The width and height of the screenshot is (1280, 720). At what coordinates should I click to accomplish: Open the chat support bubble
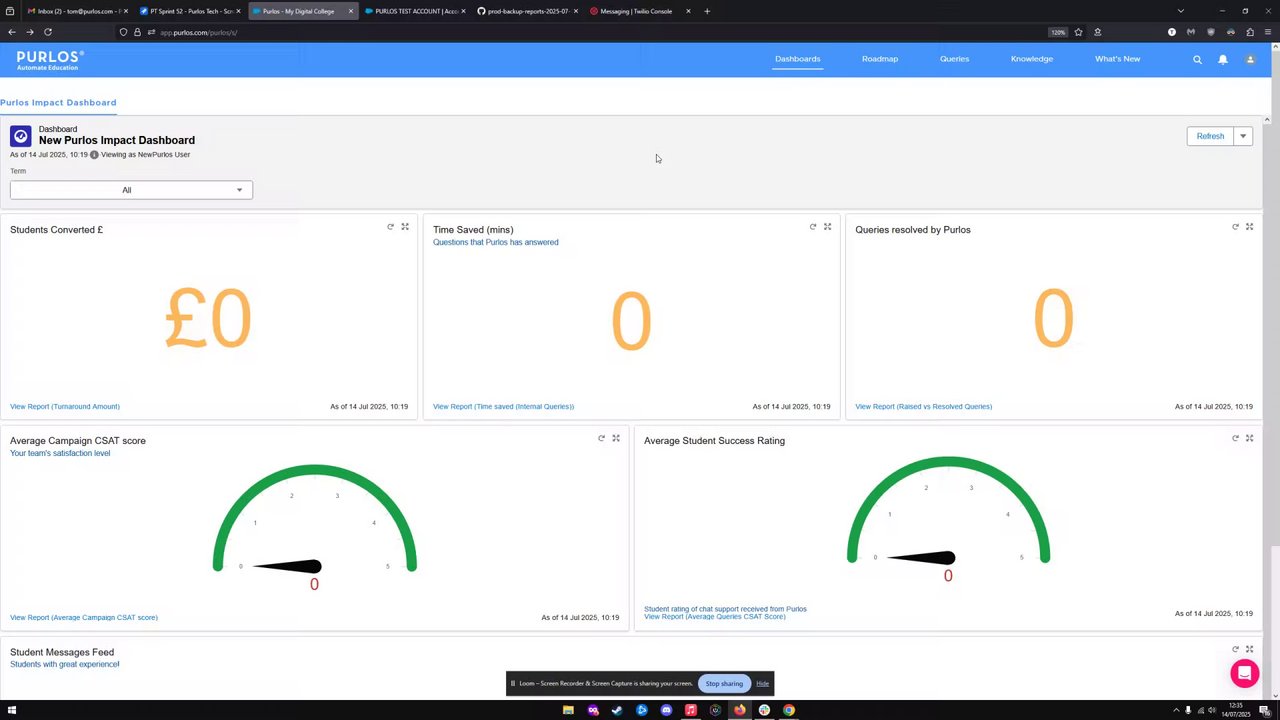pyautogui.click(x=1244, y=673)
